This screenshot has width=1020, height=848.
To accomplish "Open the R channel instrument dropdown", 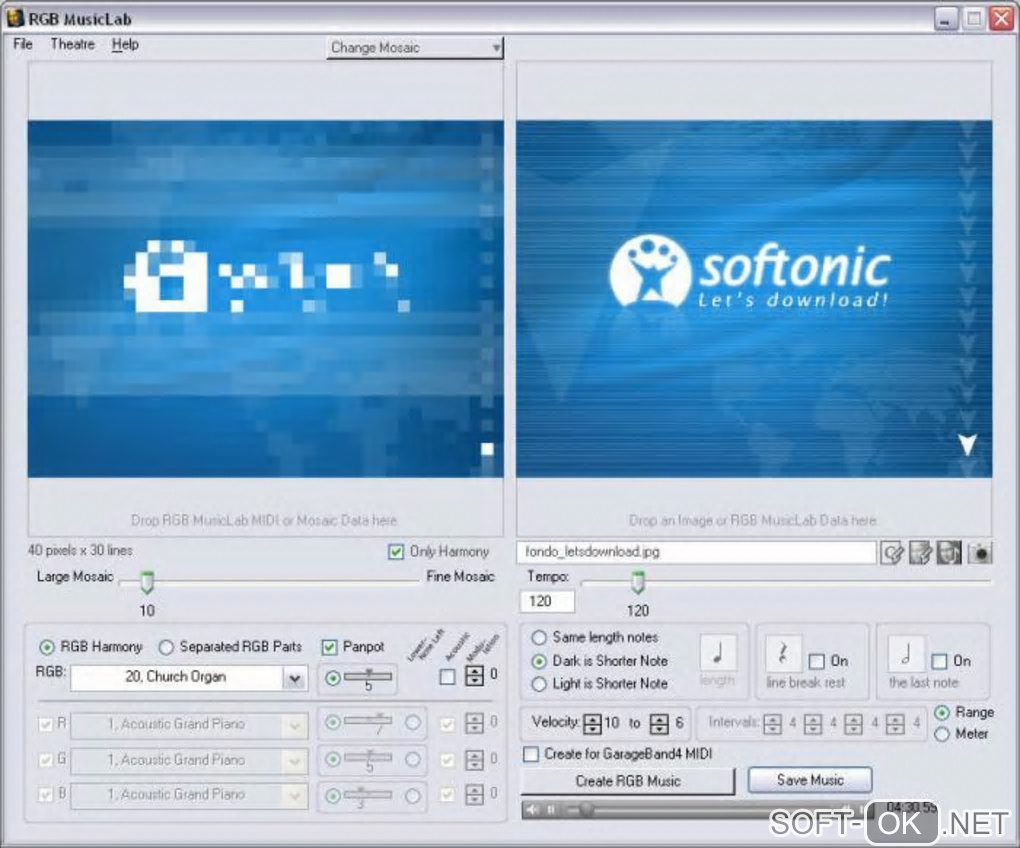I will tap(189, 724).
